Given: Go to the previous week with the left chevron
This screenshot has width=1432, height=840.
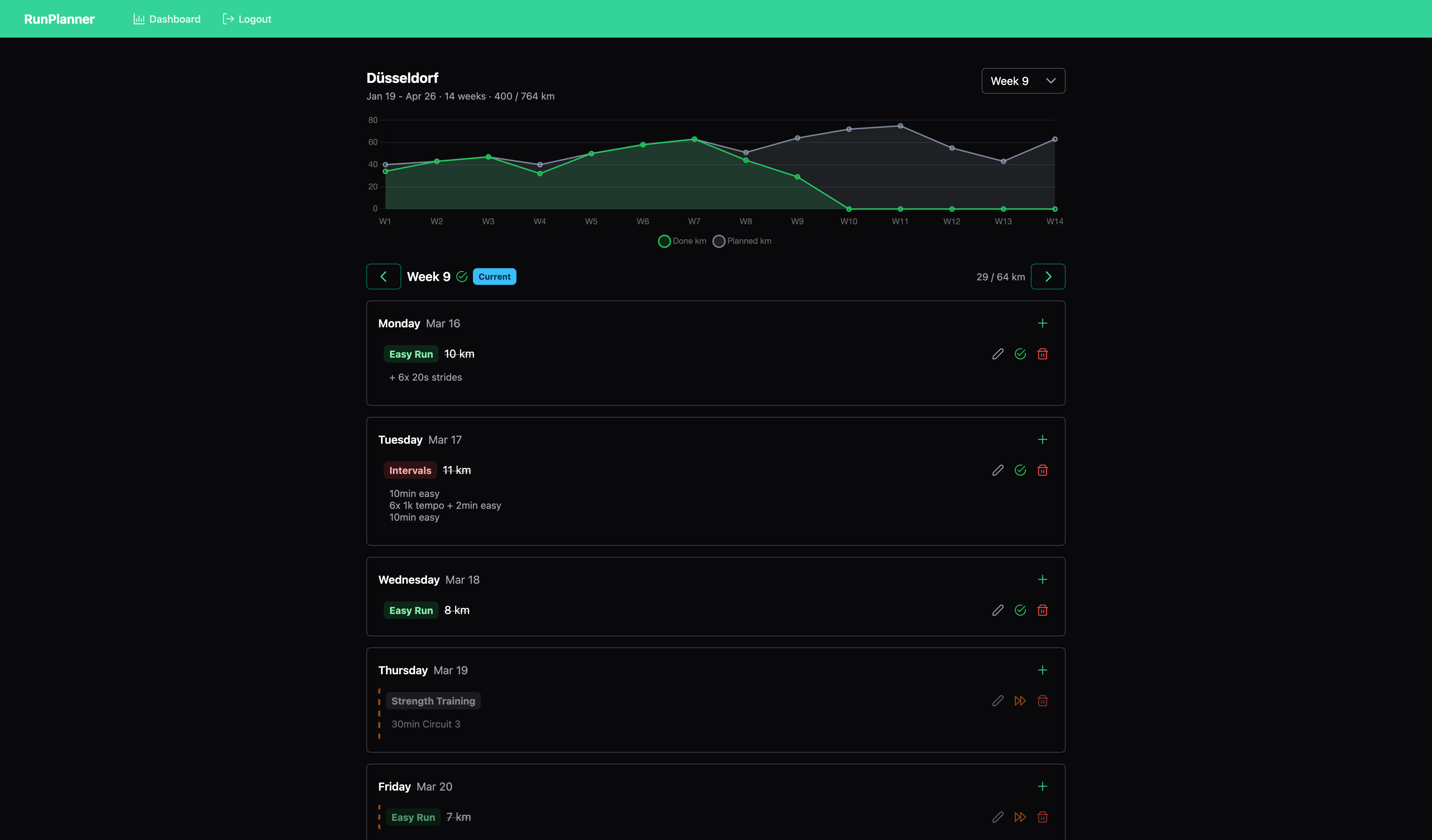Looking at the screenshot, I should coord(383,276).
